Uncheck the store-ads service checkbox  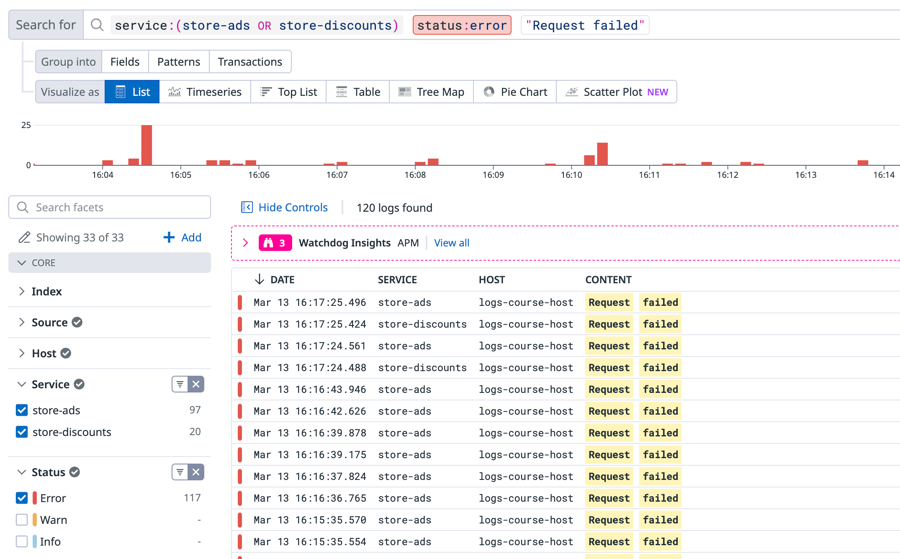click(22, 410)
